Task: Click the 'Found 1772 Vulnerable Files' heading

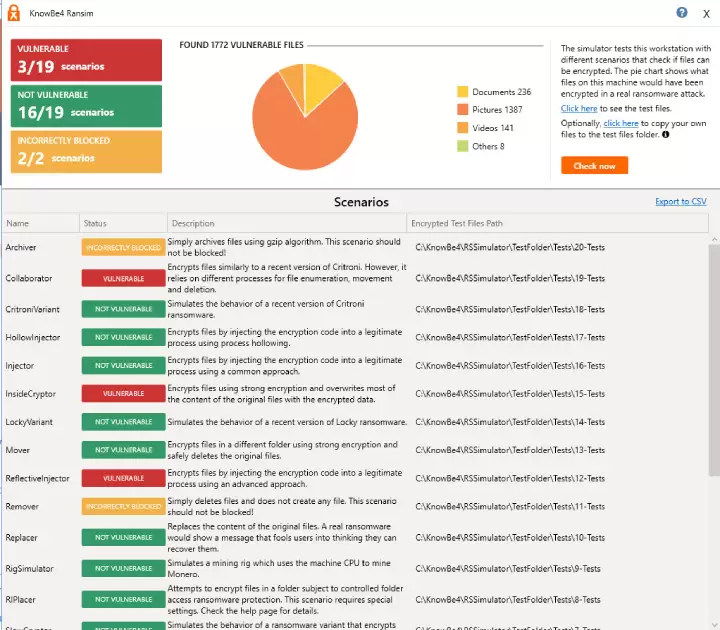Action: coord(241,45)
